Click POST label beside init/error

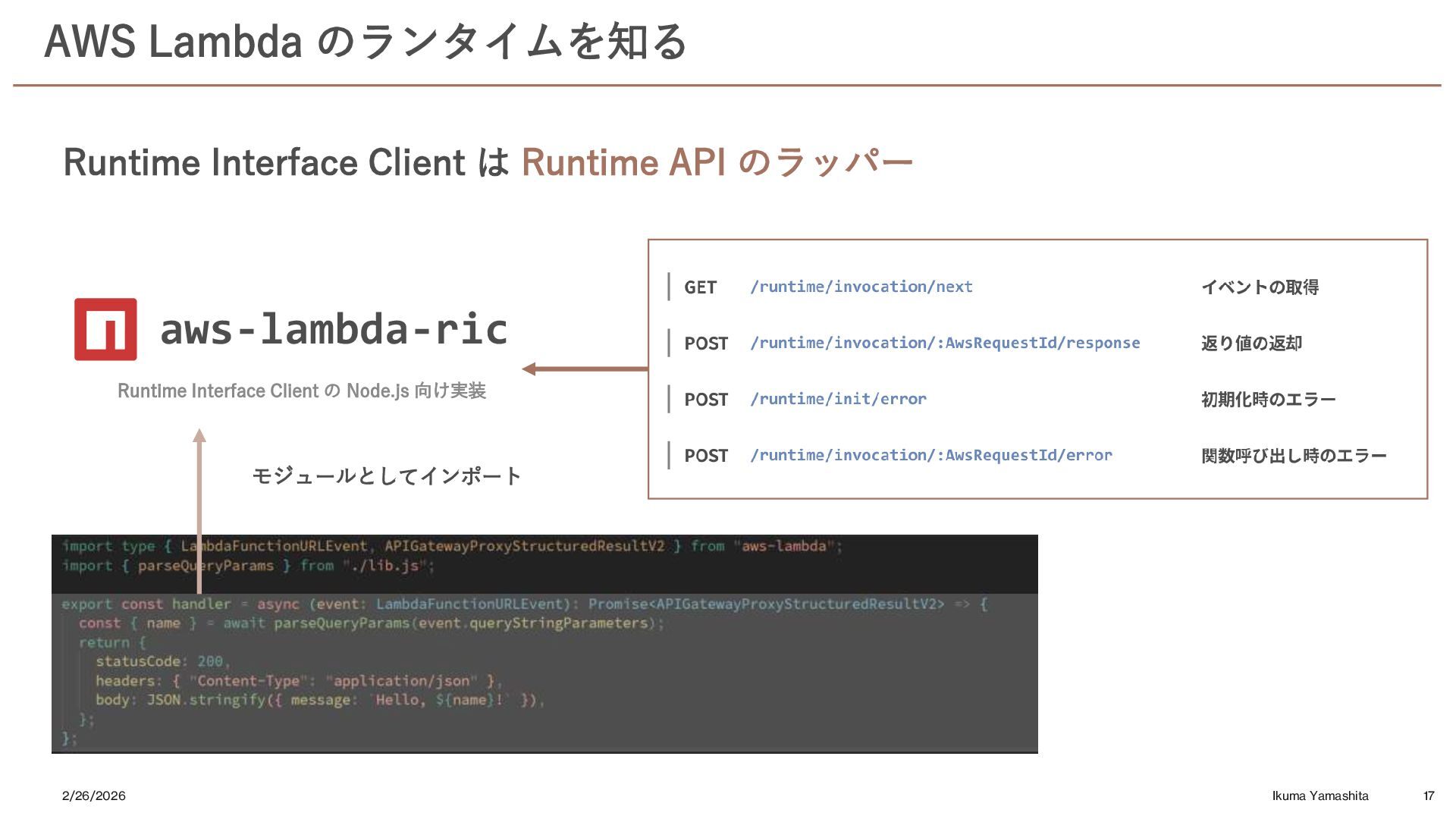coord(705,400)
